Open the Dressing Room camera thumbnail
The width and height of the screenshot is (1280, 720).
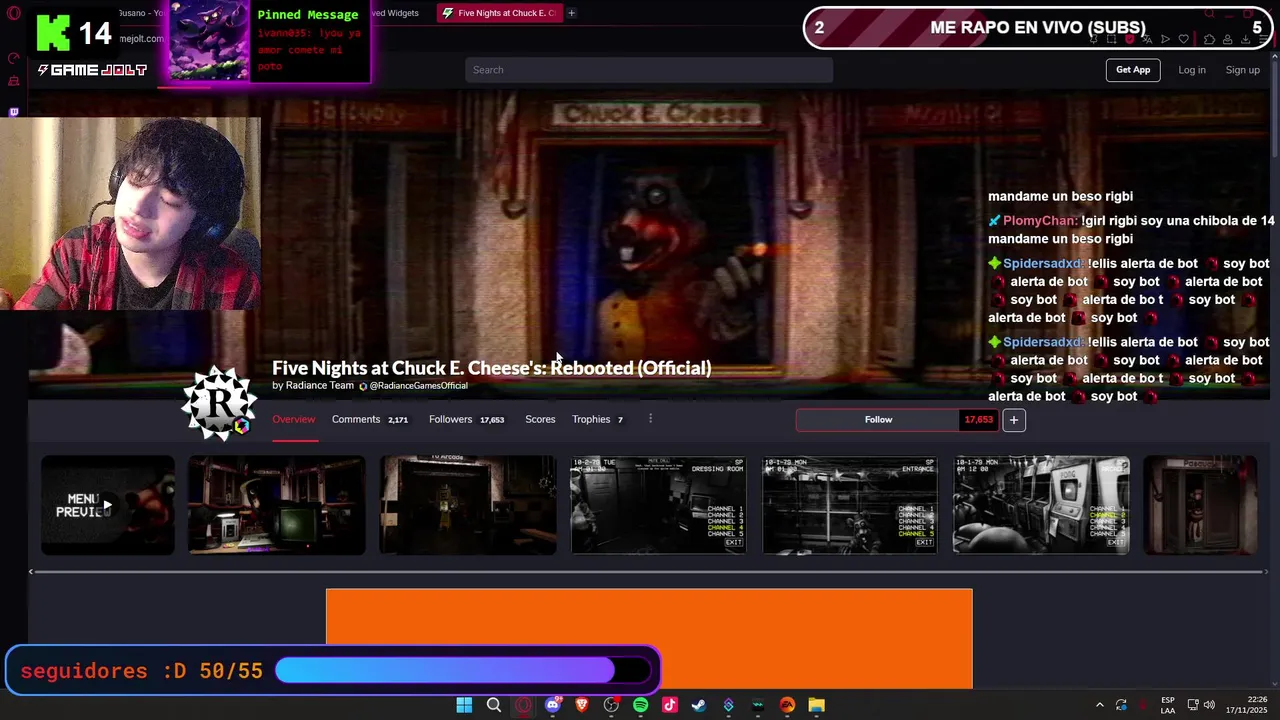point(658,505)
